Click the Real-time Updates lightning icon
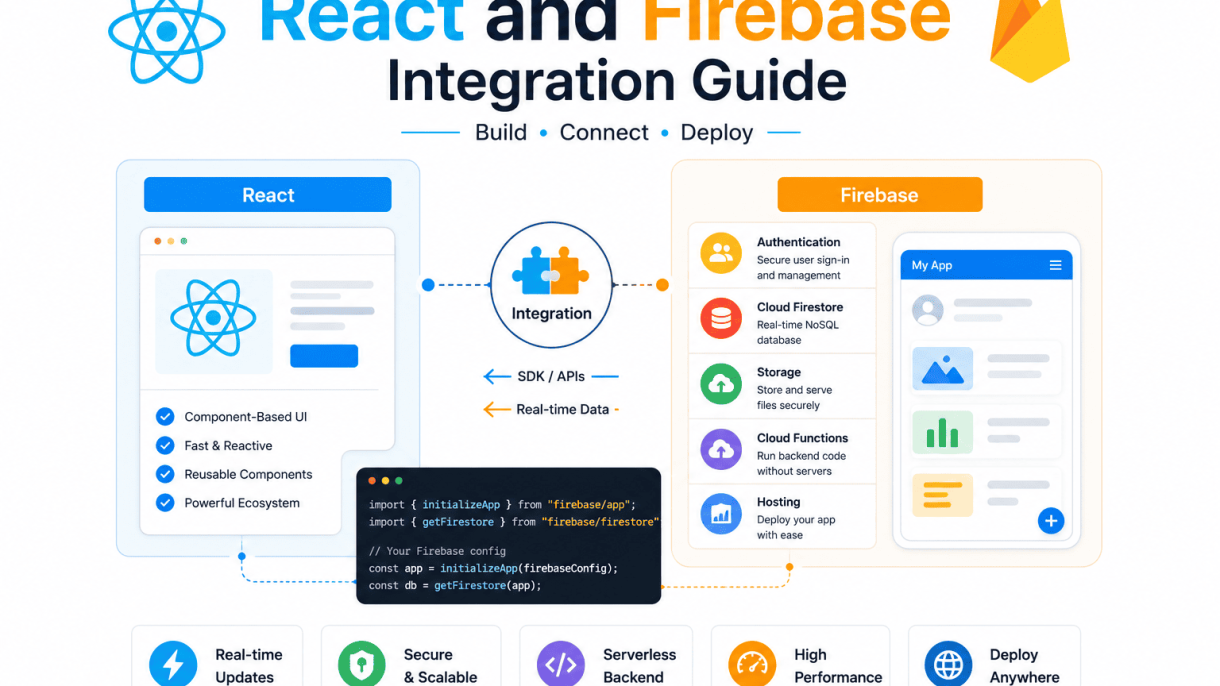1220x686 pixels. point(173,665)
